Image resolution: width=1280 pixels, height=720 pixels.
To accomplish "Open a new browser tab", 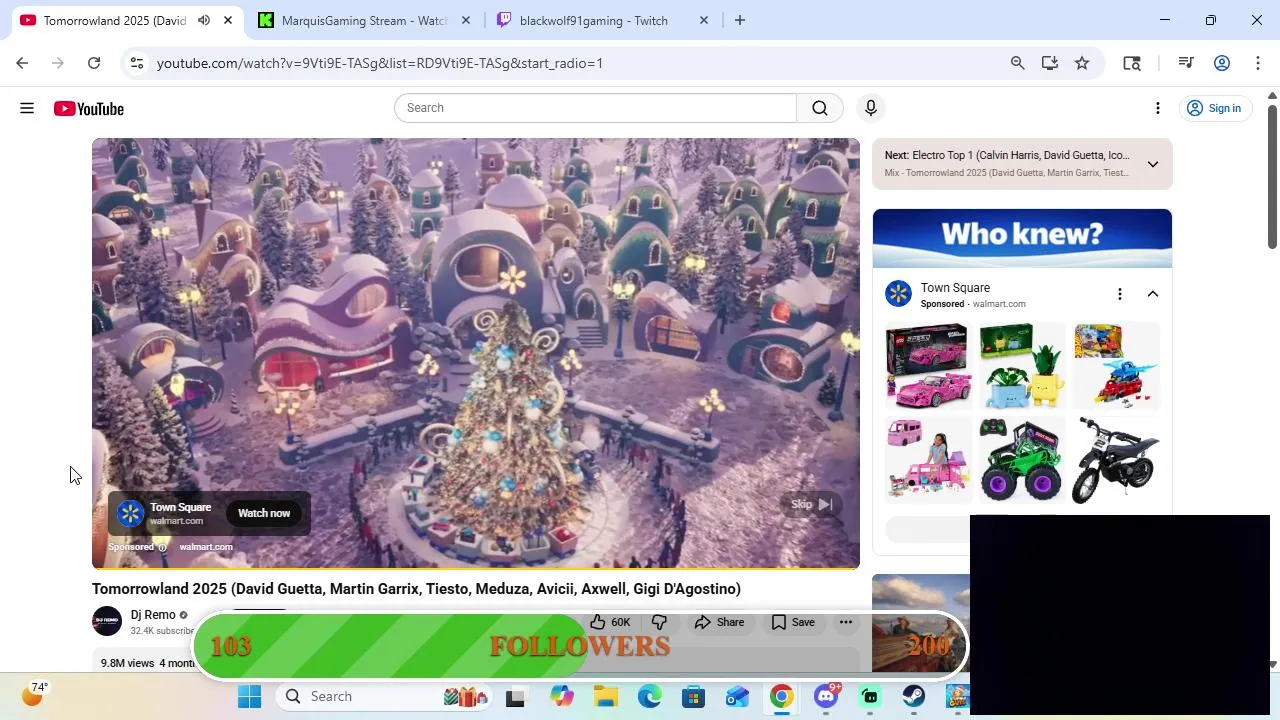I will click(x=740, y=20).
